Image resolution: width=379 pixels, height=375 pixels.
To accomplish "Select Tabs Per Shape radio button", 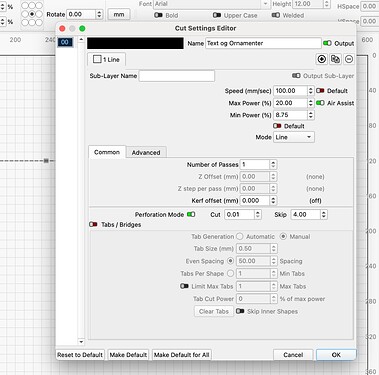I will (230, 273).
